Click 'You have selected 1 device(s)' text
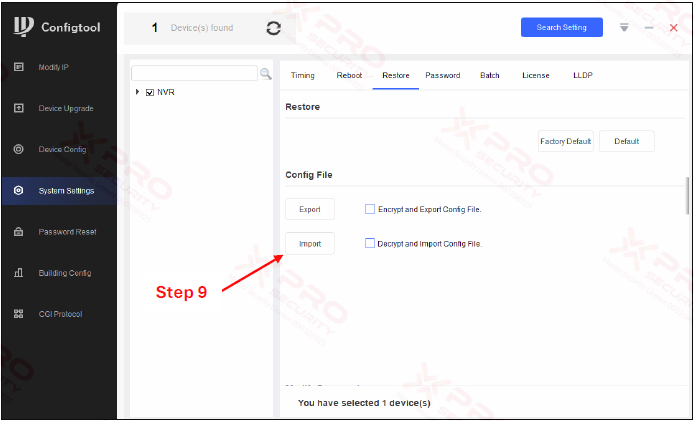This screenshot has height=421, width=694. [364, 403]
